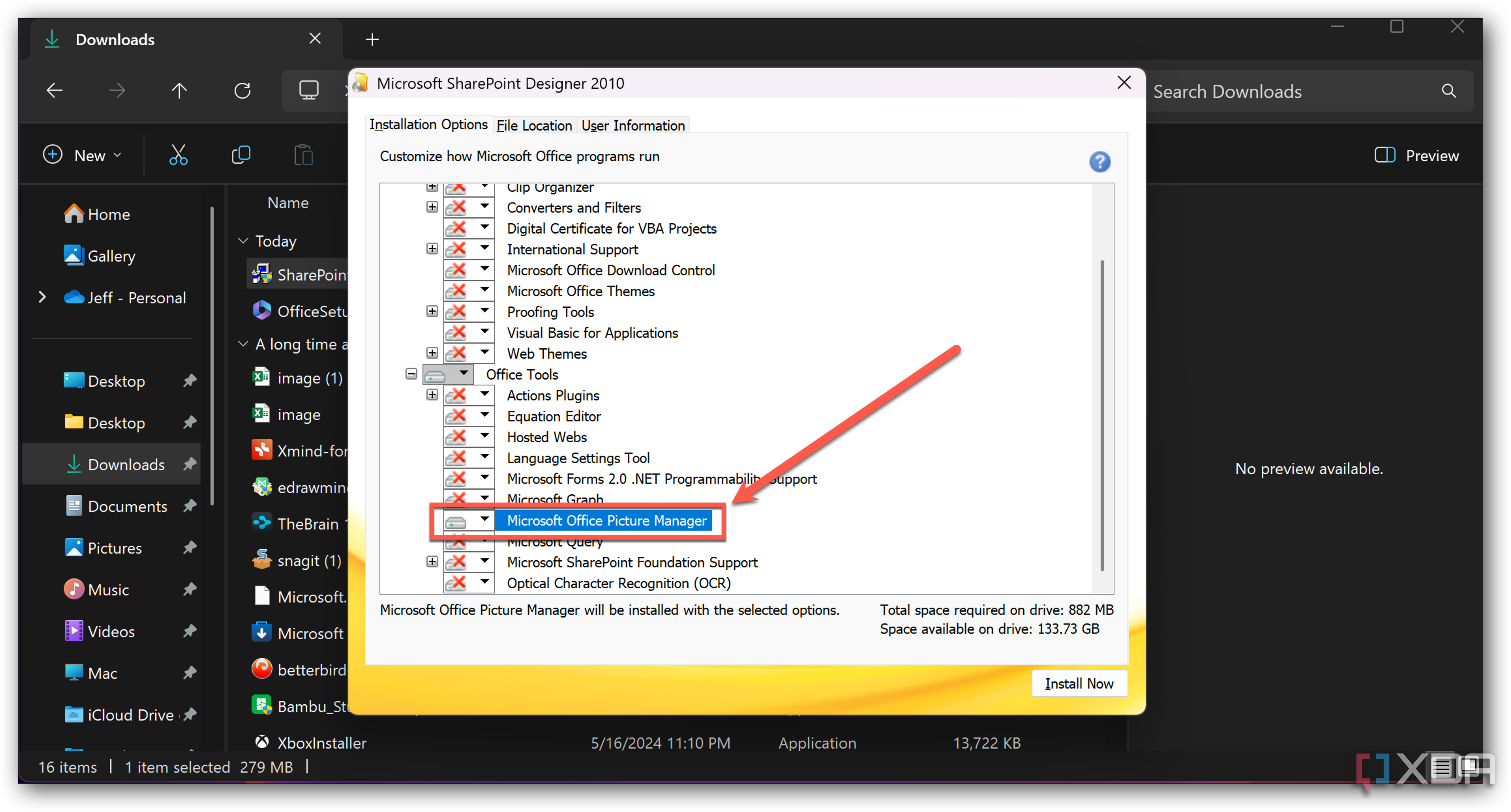Open a new File Explorer tab with plus icon

coord(373,39)
